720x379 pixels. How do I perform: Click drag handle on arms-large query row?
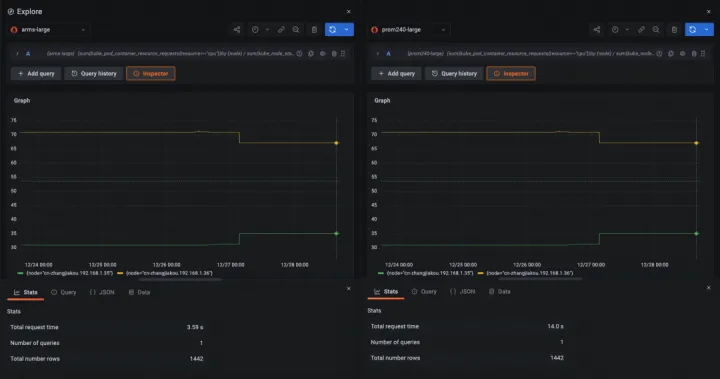pyautogui.click(x=343, y=54)
